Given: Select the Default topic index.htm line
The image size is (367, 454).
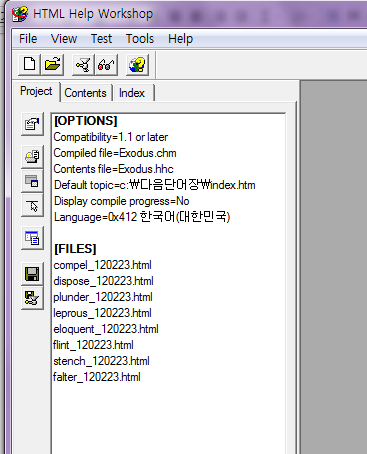Looking at the screenshot, I should click(x=155, y=185).
